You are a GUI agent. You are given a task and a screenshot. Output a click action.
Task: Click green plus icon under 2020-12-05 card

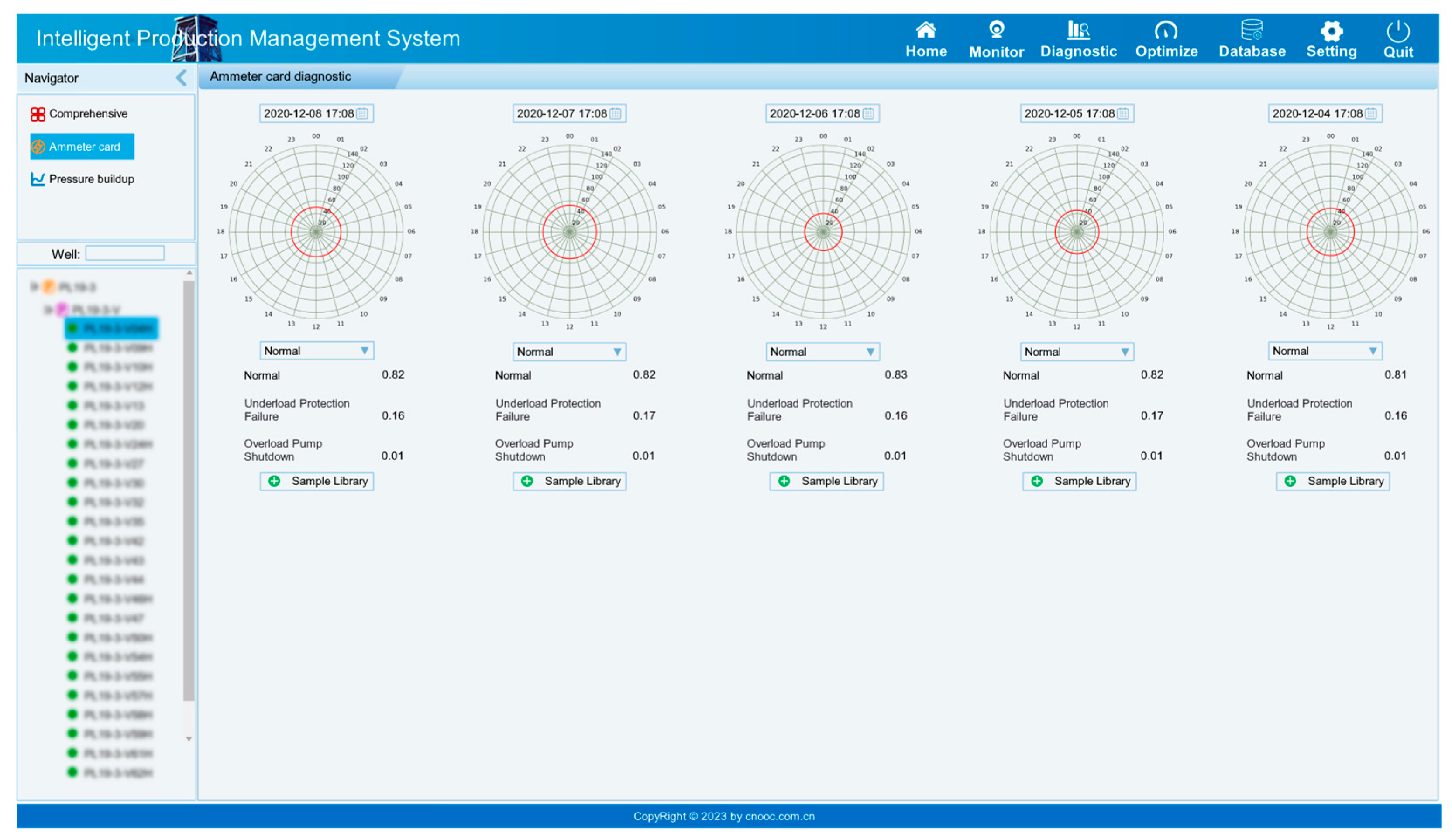(1037, 481)
